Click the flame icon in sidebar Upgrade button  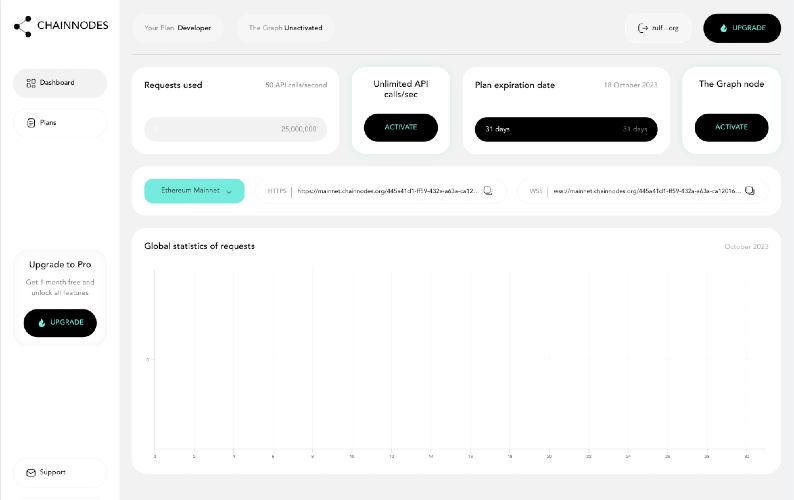pyautogui.click(x=42, y=323)
